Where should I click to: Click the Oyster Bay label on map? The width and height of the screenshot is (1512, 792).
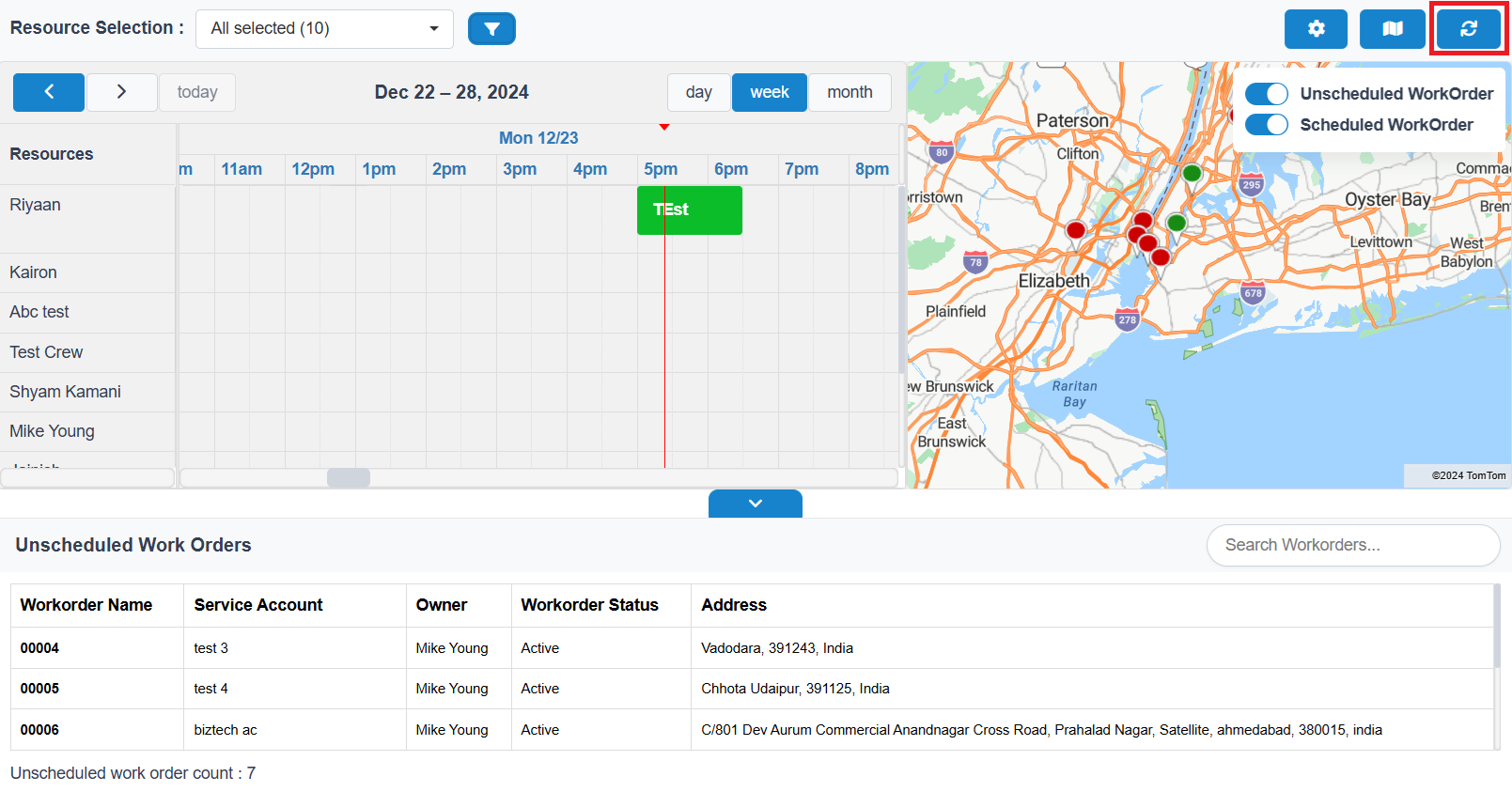tap(1388, 200)
